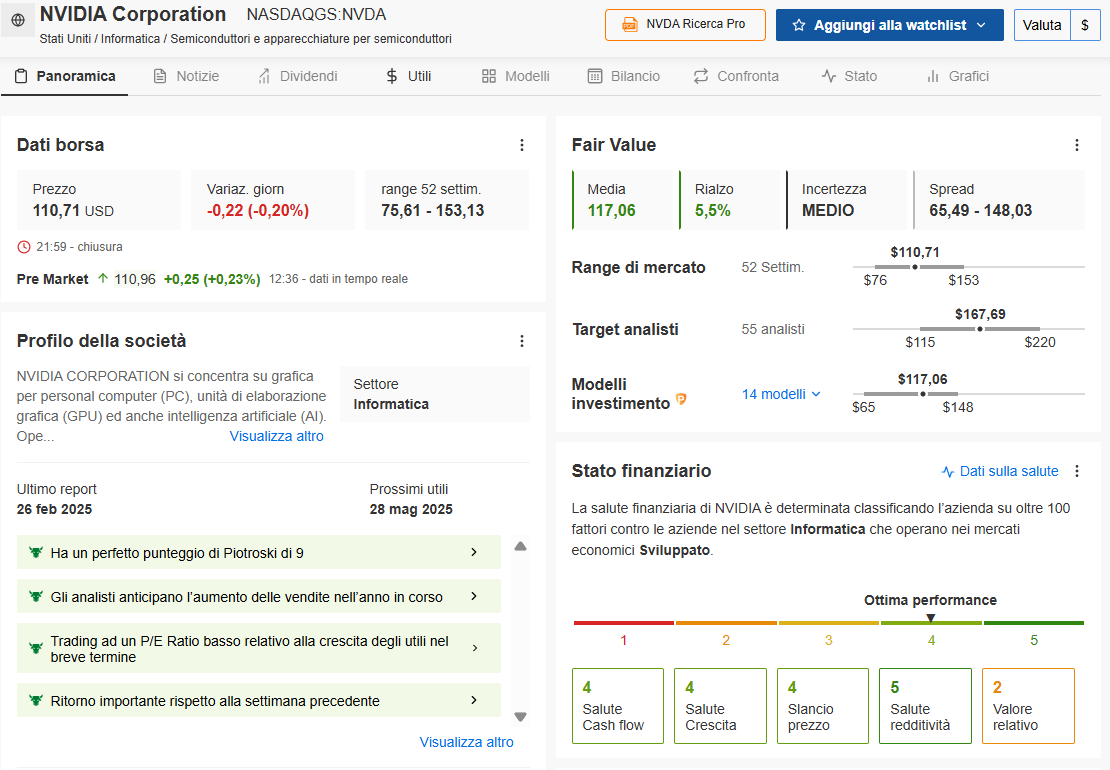Click the Ottima performance marker on health scale
1110x770 pixels.
tap(931, 618)
